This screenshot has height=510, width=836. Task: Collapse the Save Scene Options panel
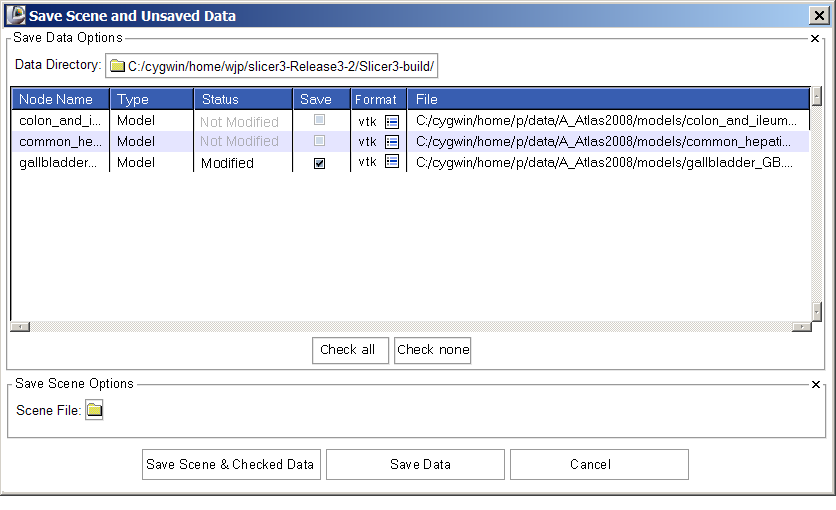pos(815,384)
